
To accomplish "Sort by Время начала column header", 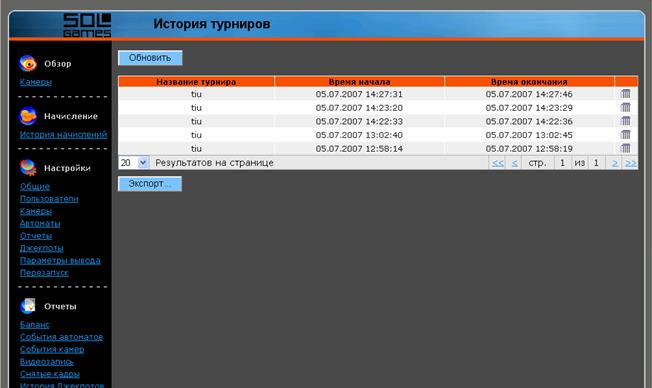I will click(x=359, y=82).
